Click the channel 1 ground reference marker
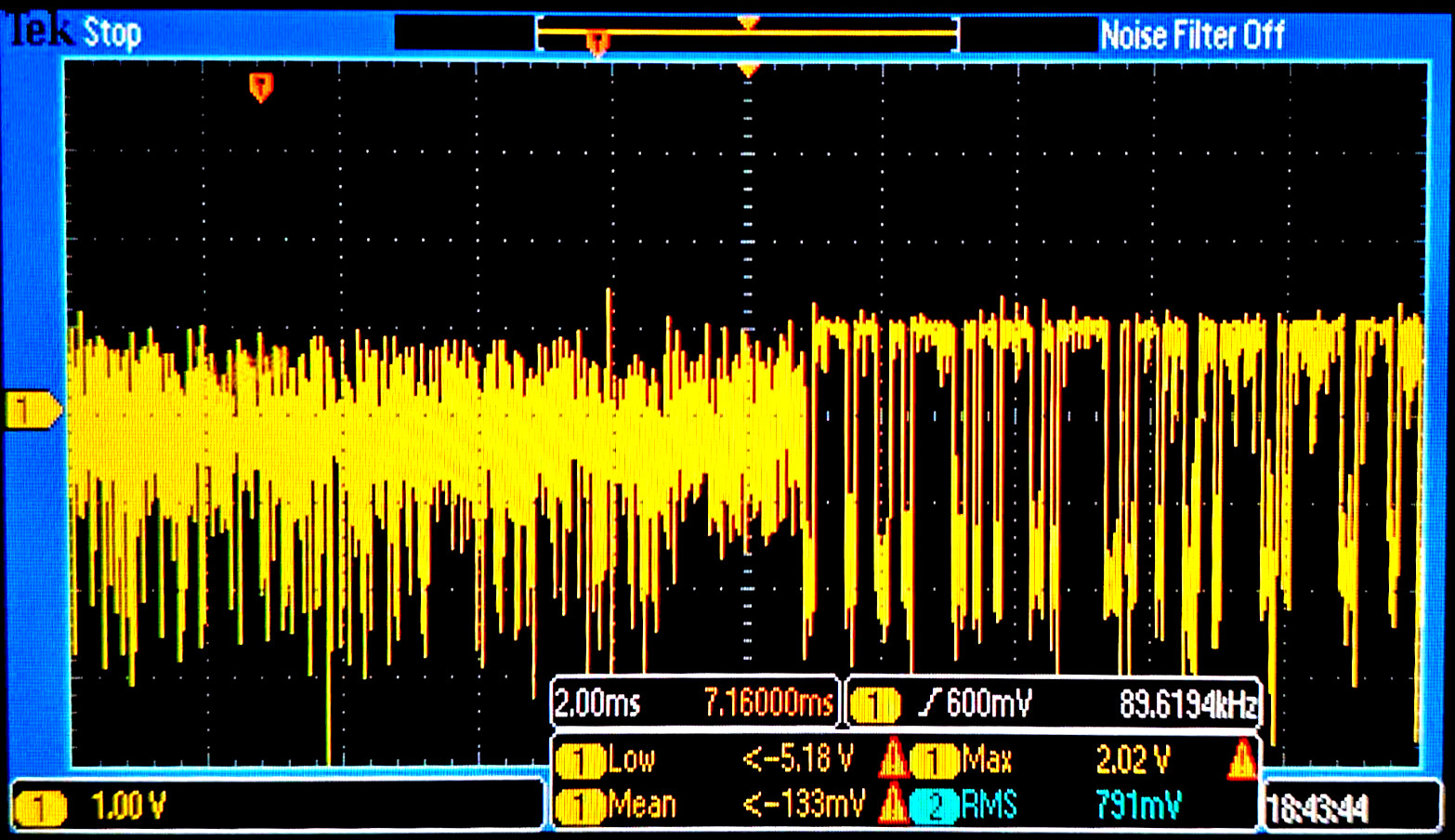Viewport: 1455px width, 840px height. coord(31,410)
